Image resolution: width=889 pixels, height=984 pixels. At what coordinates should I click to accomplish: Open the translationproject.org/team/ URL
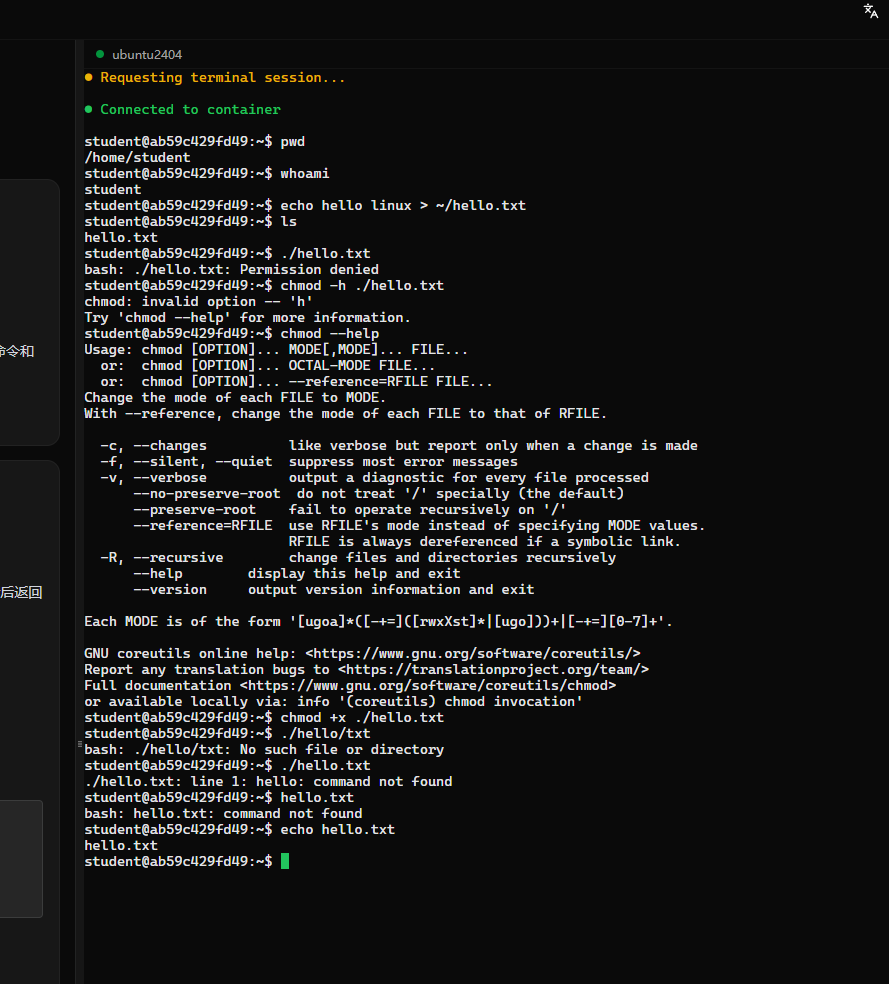coord(494,670)
